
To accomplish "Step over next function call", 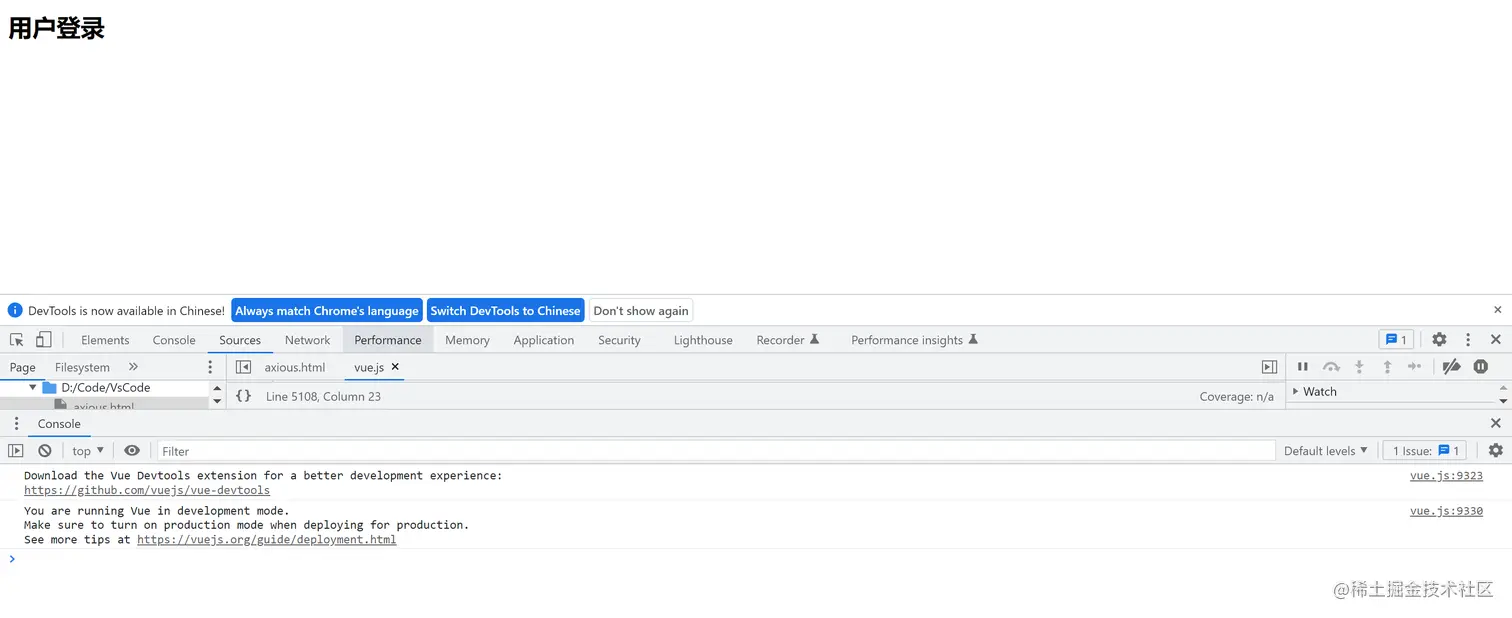I will point(1331,367).
